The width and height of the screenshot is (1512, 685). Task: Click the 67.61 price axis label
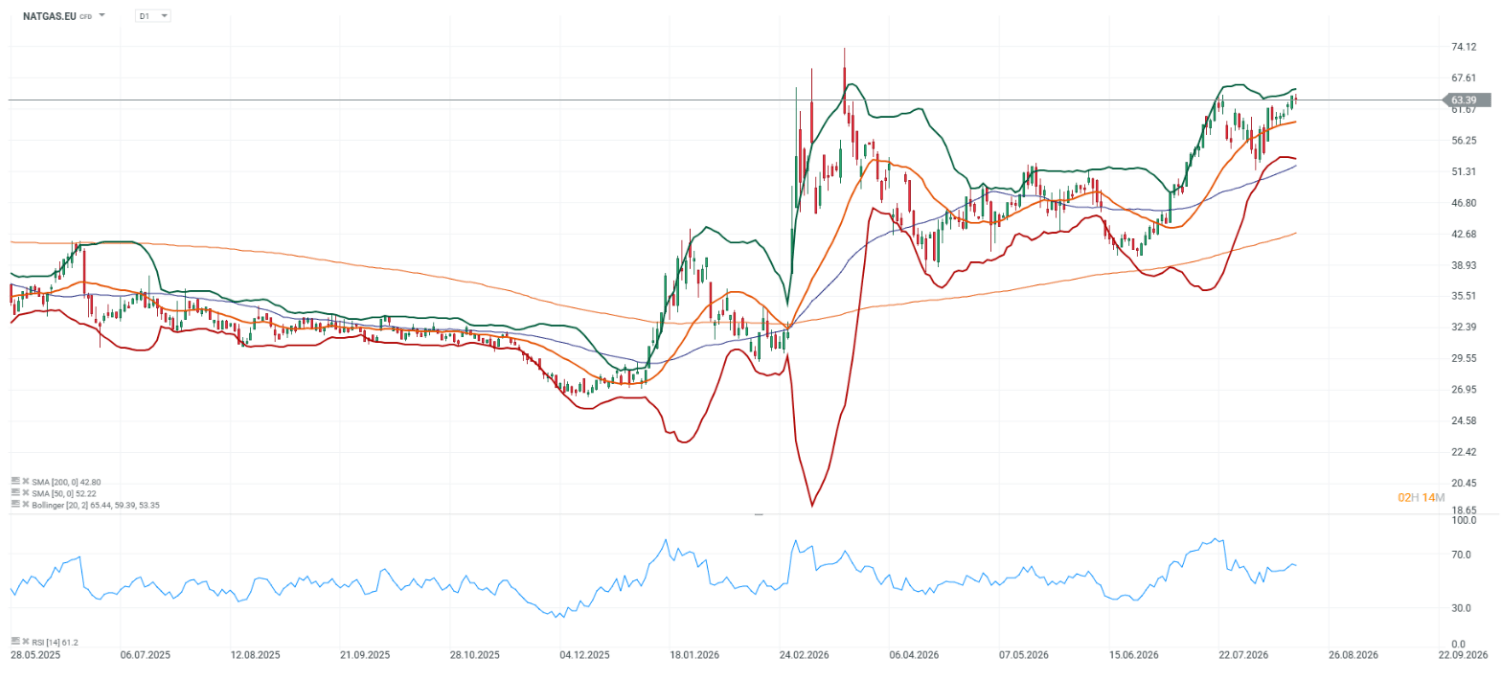(x=1463, y=78)
